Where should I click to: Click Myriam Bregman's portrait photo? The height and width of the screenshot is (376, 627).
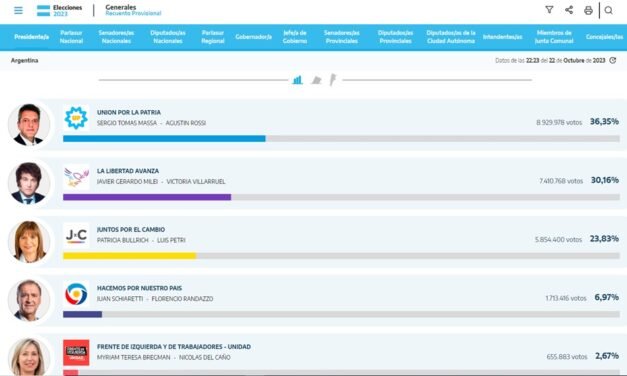[29, 357]
